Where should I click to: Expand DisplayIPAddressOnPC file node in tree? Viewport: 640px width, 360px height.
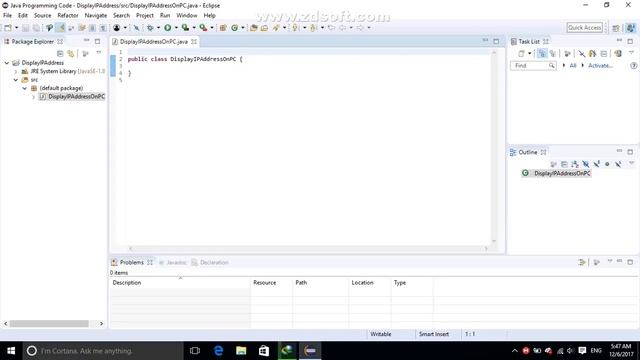point(33,97)
